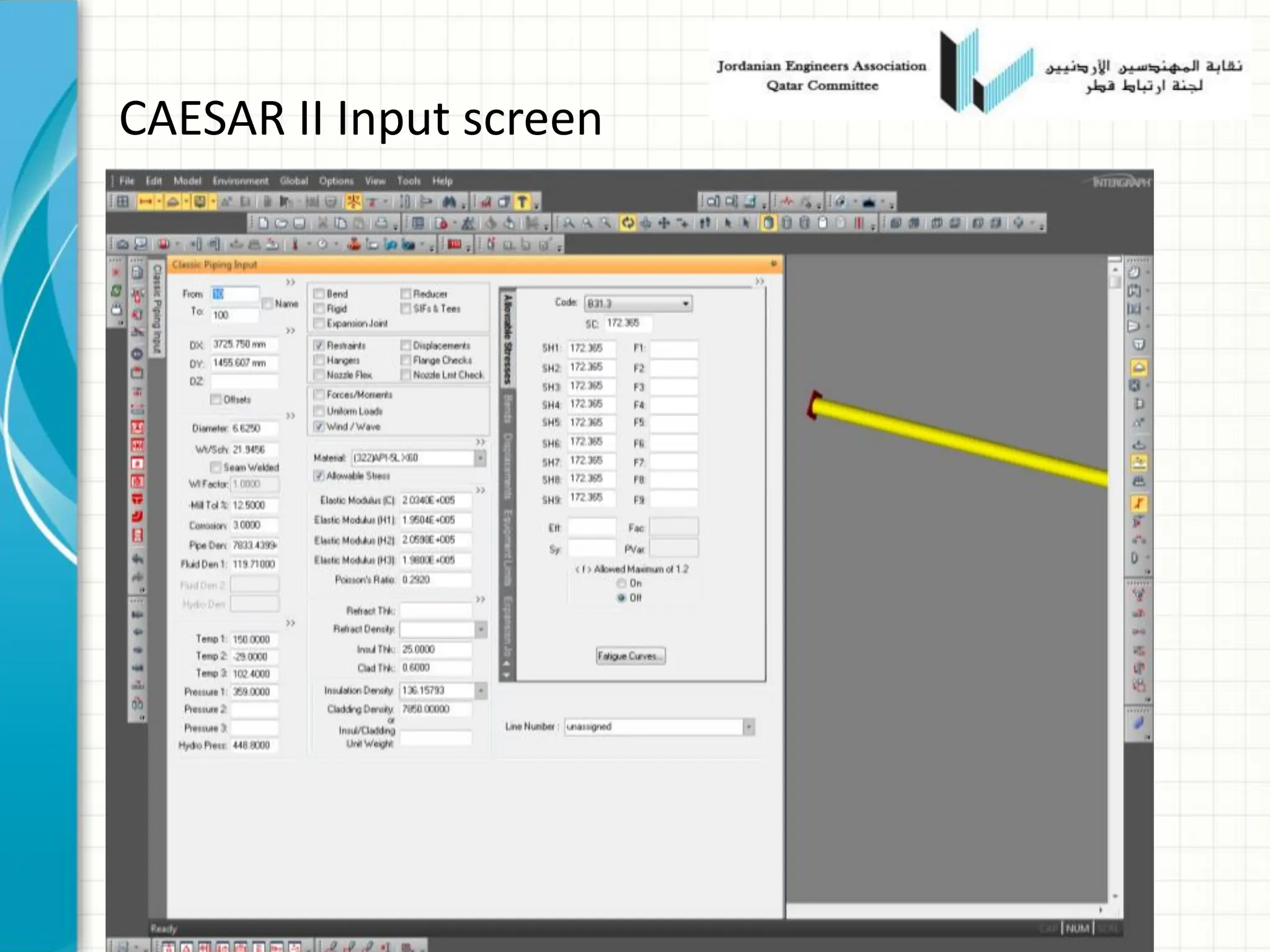Open the Tools menu
This screenshot has height=952, width=1270.
[x=409, y=181]
